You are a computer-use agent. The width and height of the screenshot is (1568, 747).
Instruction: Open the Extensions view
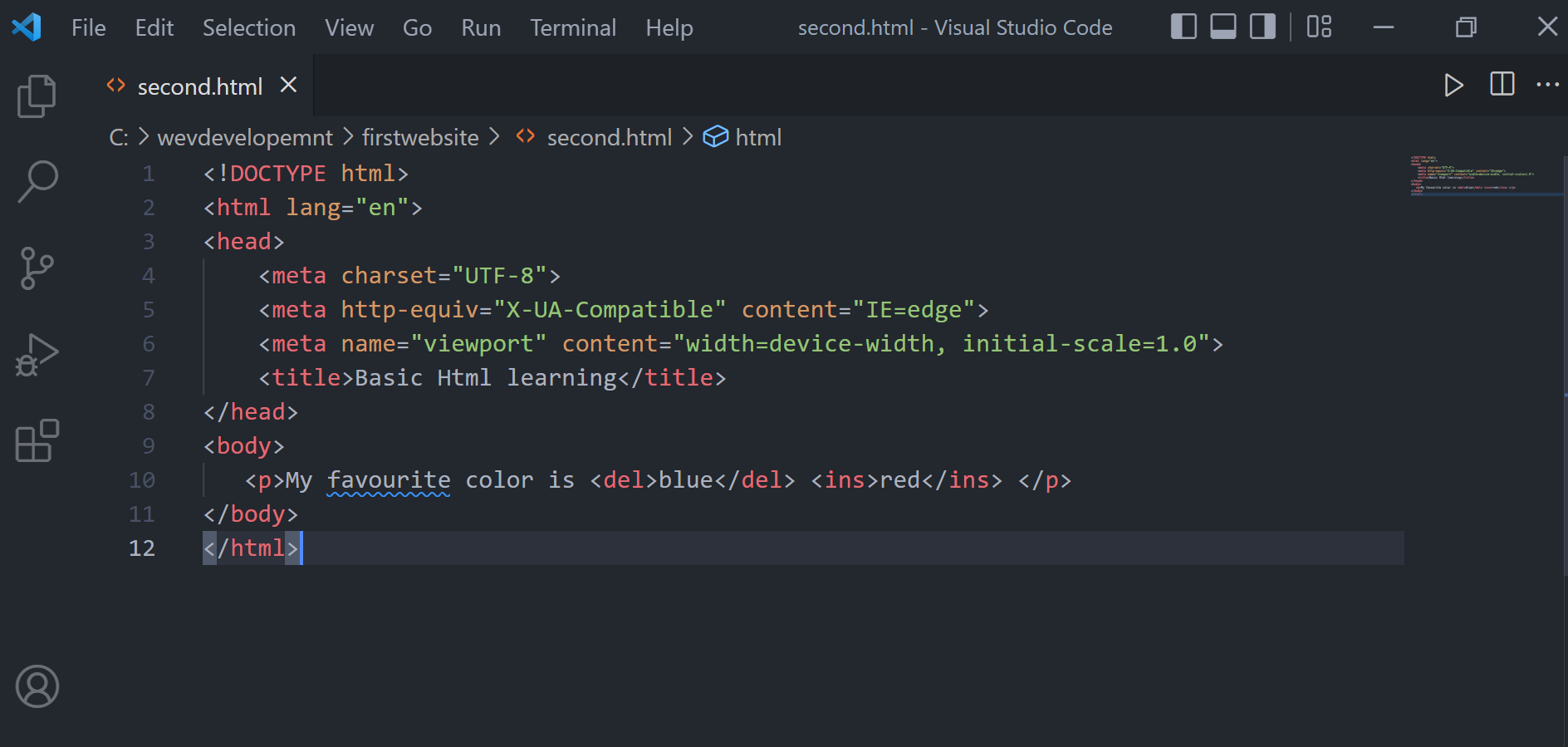37,440
